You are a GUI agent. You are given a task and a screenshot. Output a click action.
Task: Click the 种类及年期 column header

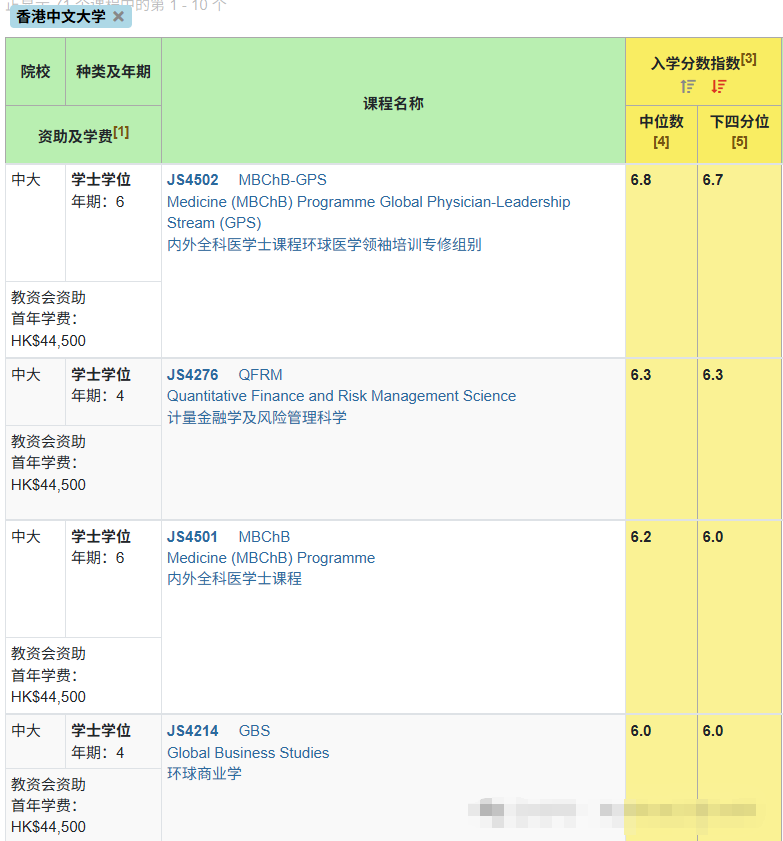pyautogui.click(x=113, y=71)
